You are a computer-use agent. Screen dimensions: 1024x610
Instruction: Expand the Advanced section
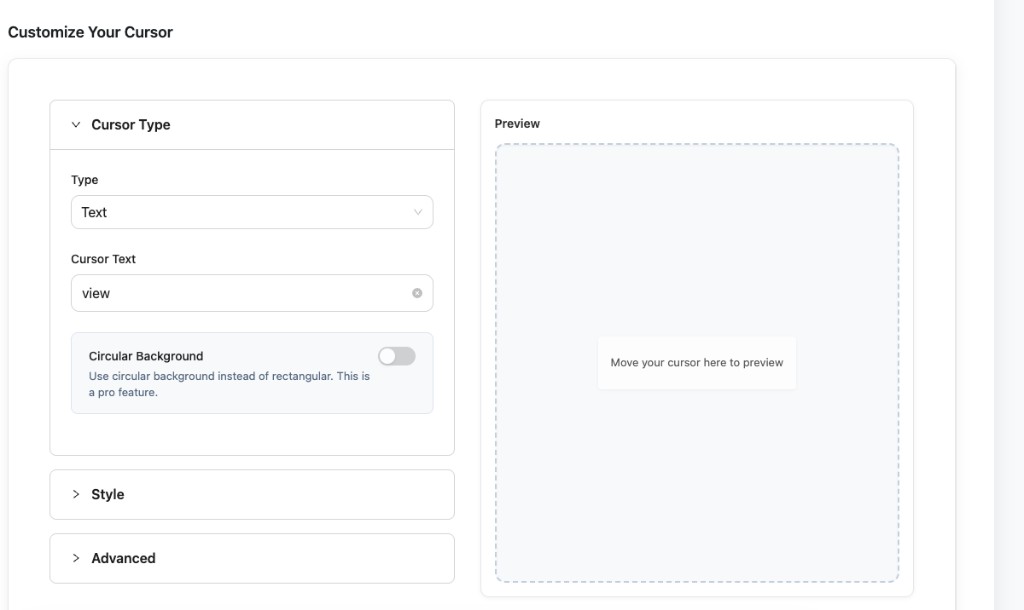251,558
